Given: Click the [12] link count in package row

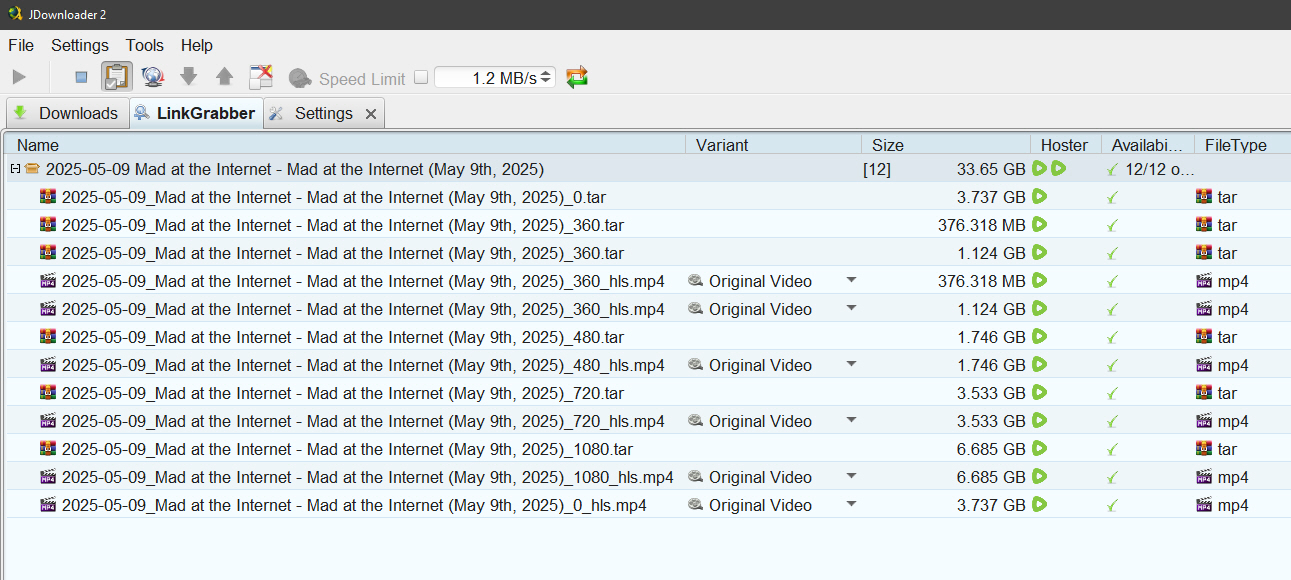Looking at the screenshot, I should (x=877, y=169).
